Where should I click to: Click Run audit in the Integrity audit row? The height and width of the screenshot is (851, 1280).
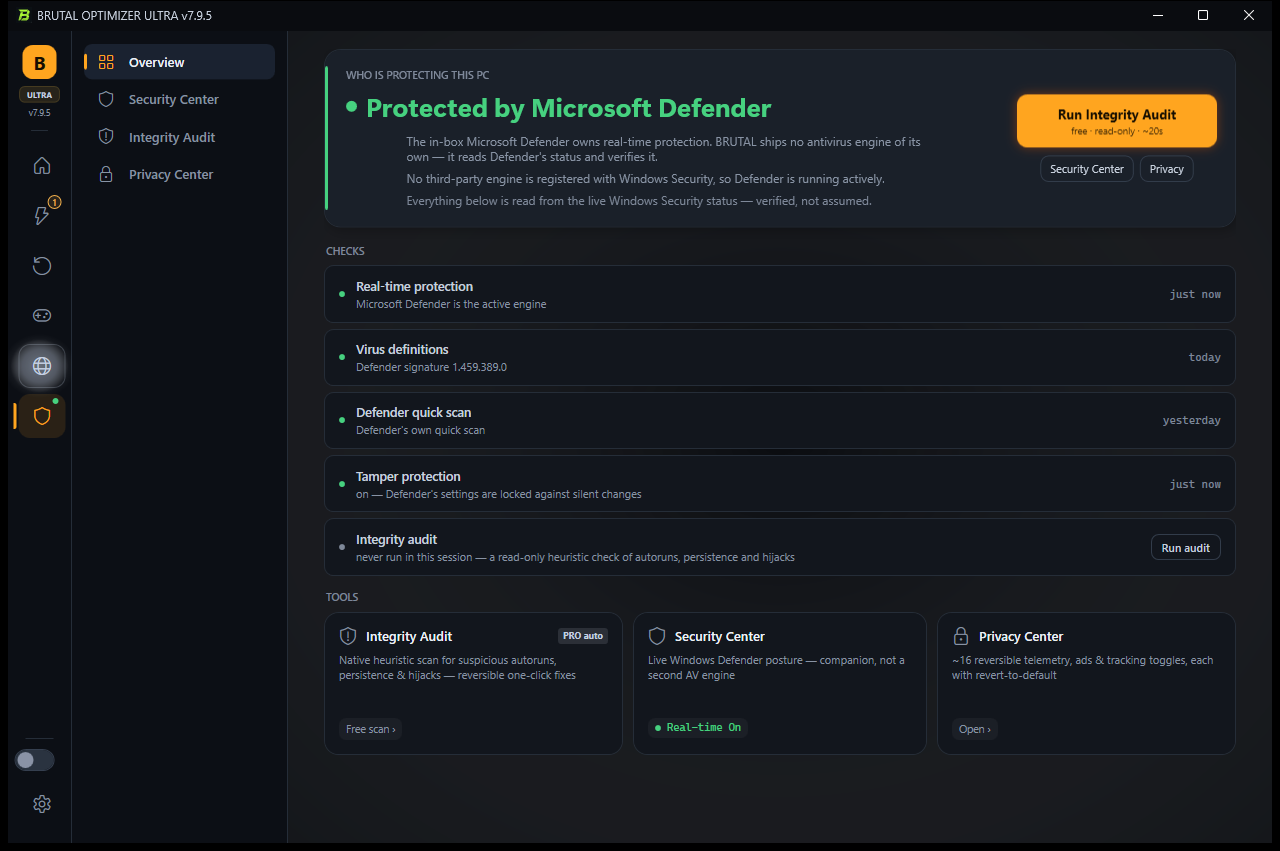point(1186,548)
